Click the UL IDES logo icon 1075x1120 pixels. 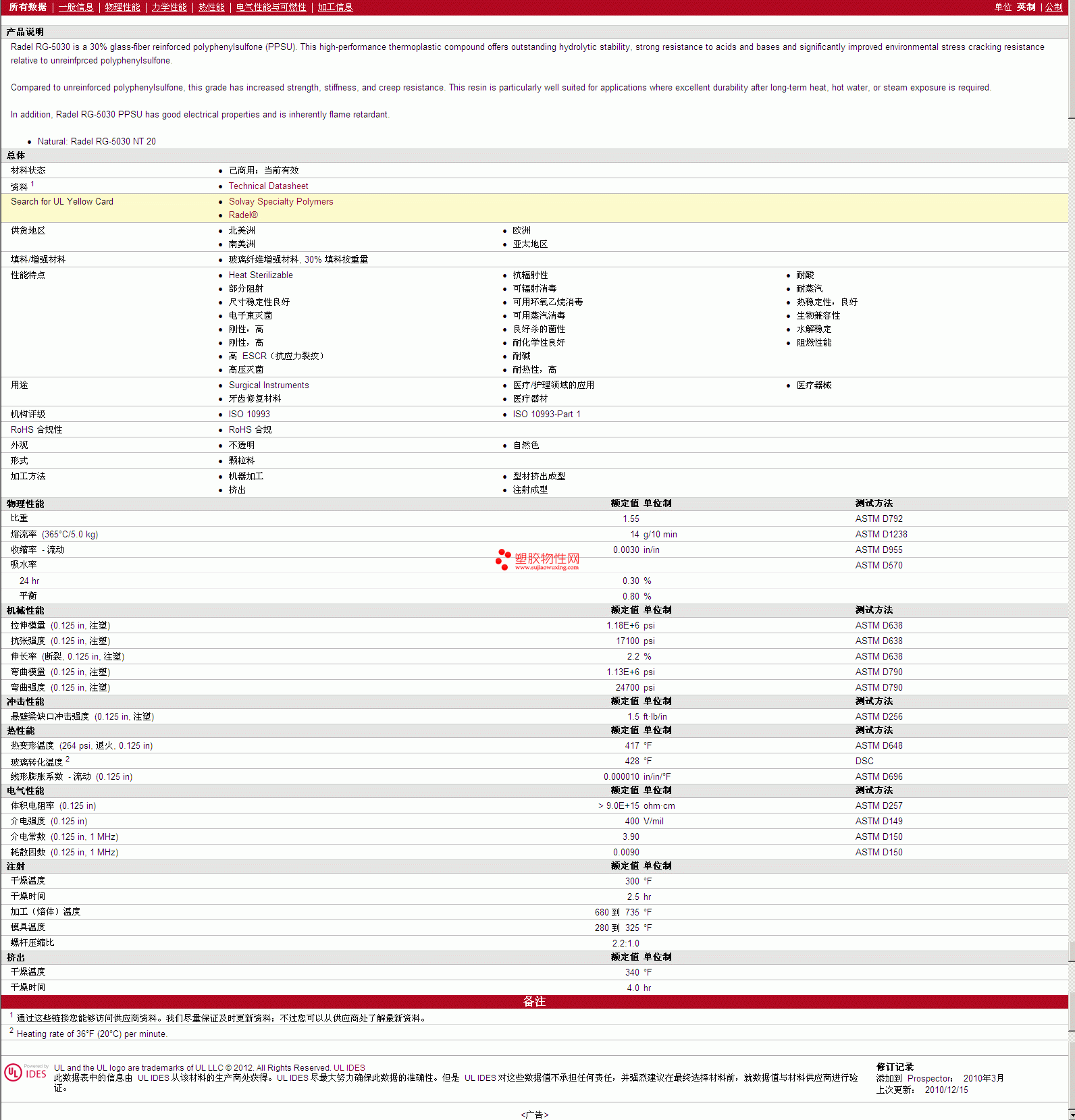pyautogui.click(x=26, y=1072)
